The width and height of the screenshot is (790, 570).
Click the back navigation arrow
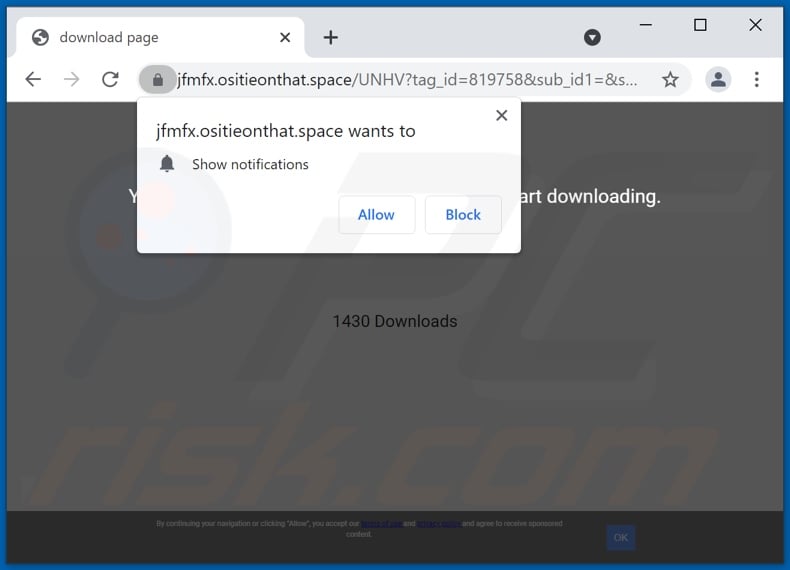[33, 79]
